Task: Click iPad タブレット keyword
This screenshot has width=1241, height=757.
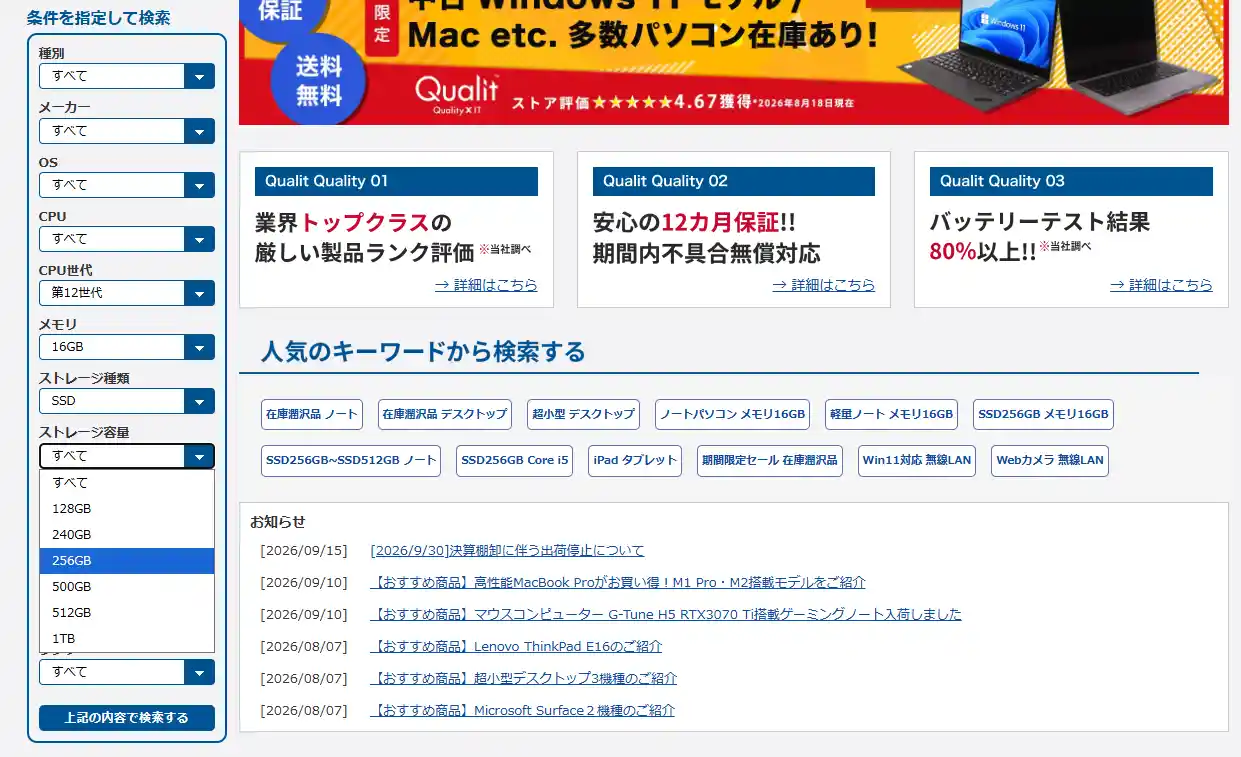Action: (635, 461)
